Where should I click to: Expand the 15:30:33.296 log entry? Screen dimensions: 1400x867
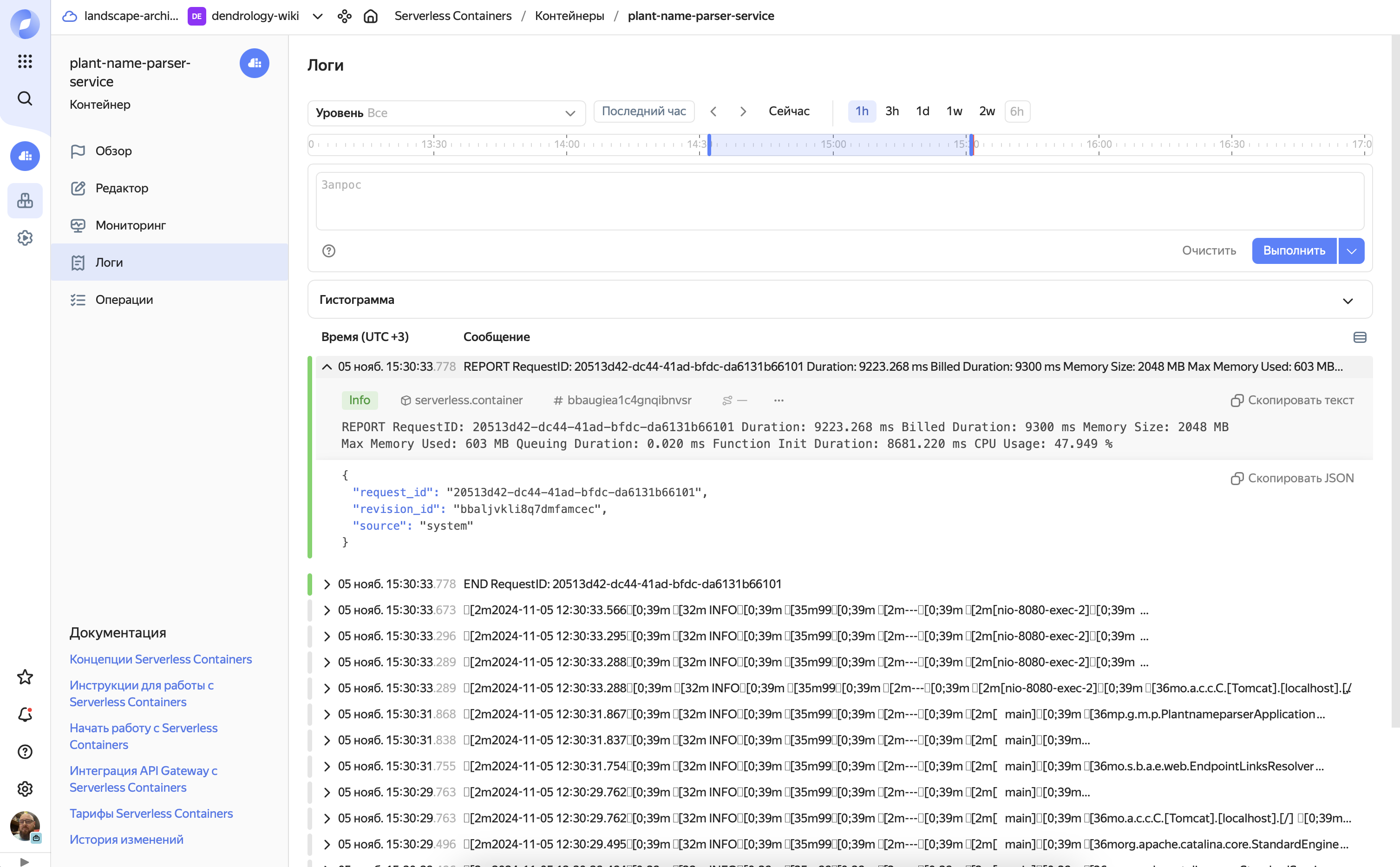click(x=327, y=637)
